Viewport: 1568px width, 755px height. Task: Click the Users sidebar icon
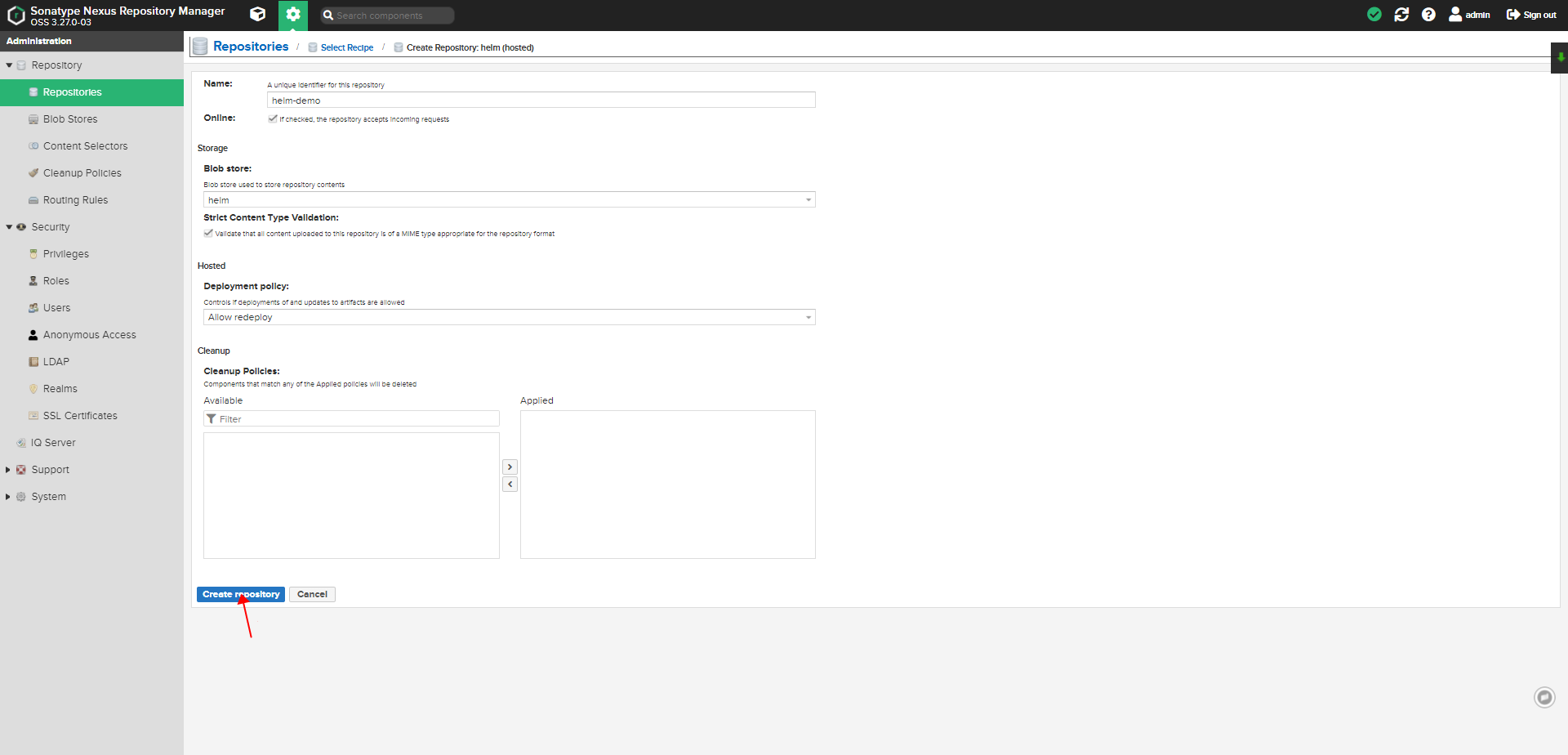[33, 308]
